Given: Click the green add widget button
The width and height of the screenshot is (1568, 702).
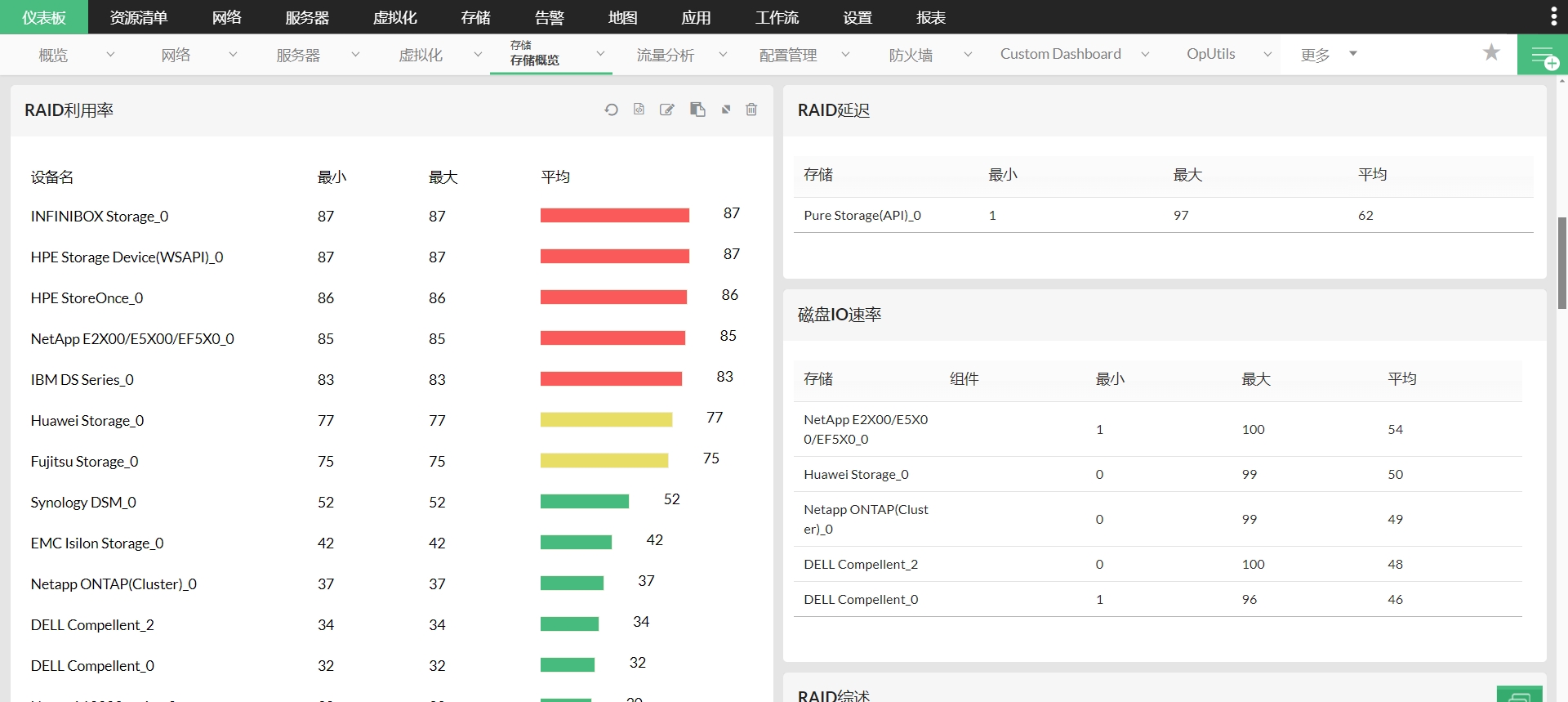Looking at the screenshot, I should tap(1542, 56).
